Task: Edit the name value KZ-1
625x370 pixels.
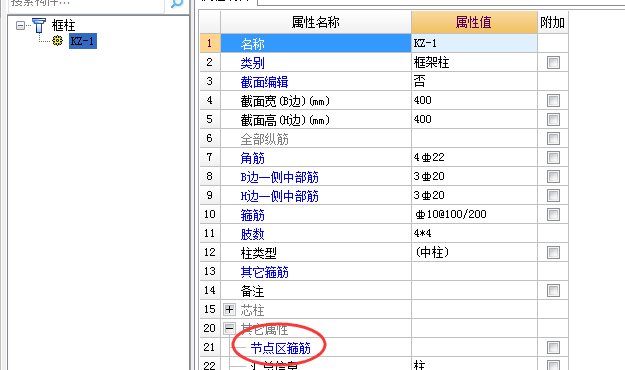Action: pyautogui.click(x=474, y=43)
